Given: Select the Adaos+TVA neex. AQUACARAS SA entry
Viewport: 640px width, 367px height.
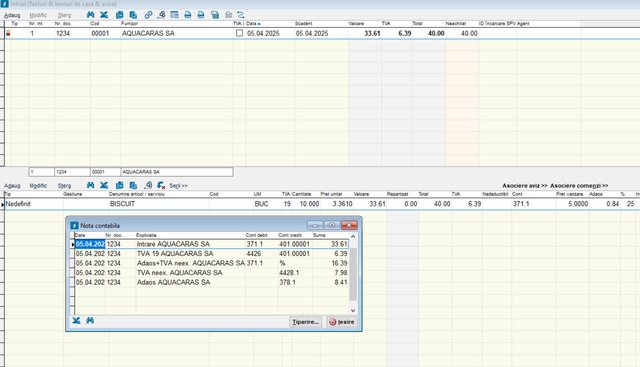Looking at the screenshot, I should [x=191, y=263].
